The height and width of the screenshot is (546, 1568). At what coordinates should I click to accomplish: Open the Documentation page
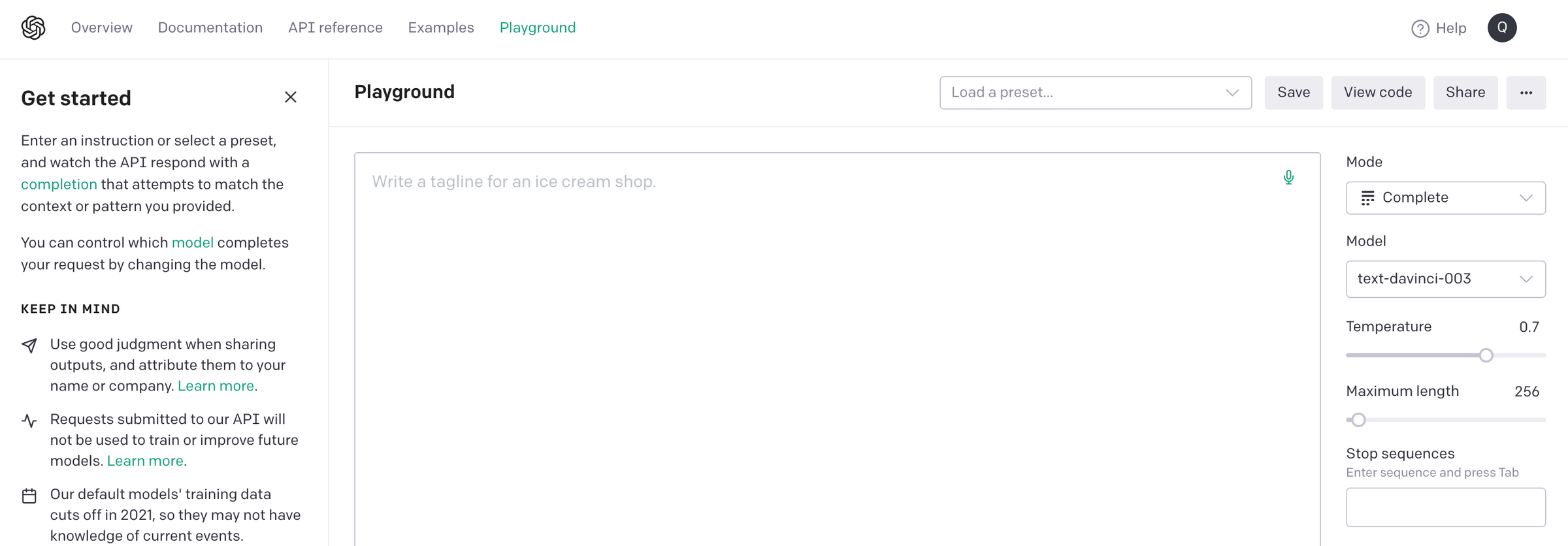click(210, 27)
